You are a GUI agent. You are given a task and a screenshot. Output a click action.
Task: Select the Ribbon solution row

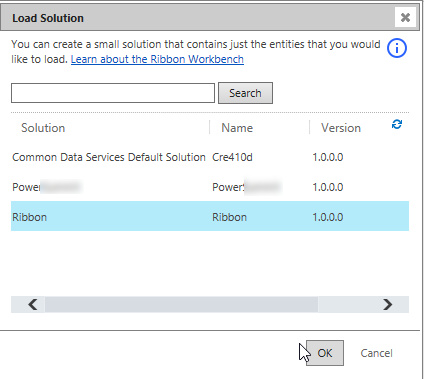pos(210,216)
